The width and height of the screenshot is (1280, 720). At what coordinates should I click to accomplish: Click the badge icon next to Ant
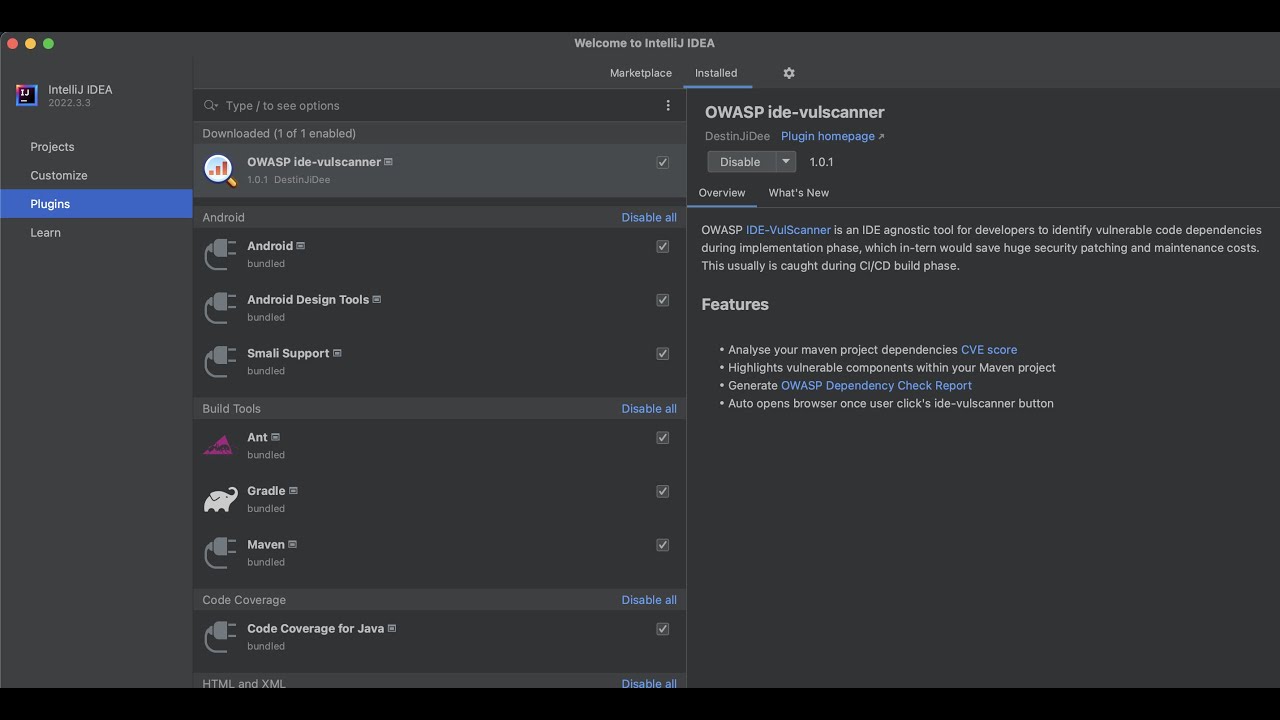point(275,437)
